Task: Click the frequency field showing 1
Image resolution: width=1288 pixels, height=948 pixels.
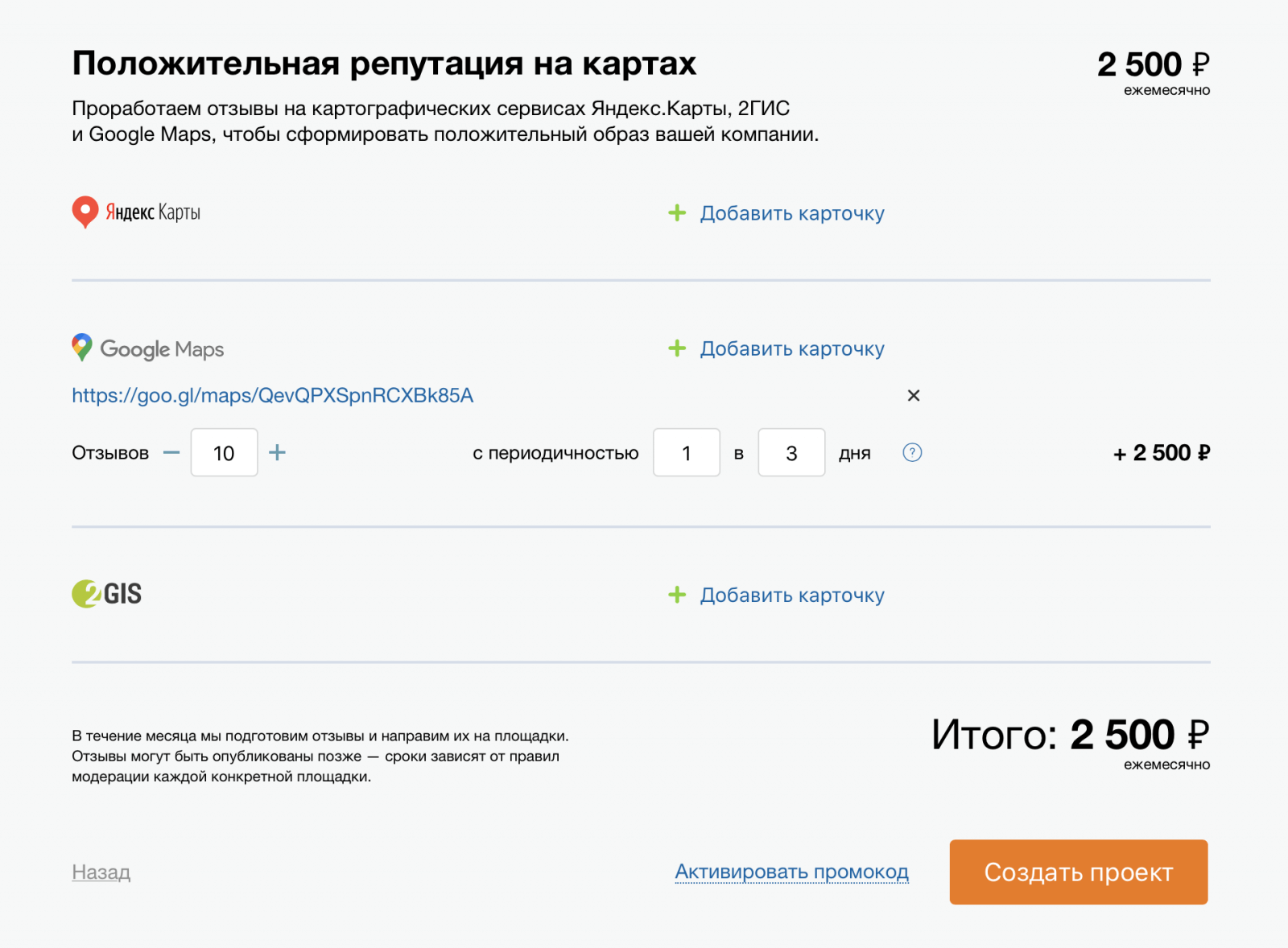Action: point(687,452)
